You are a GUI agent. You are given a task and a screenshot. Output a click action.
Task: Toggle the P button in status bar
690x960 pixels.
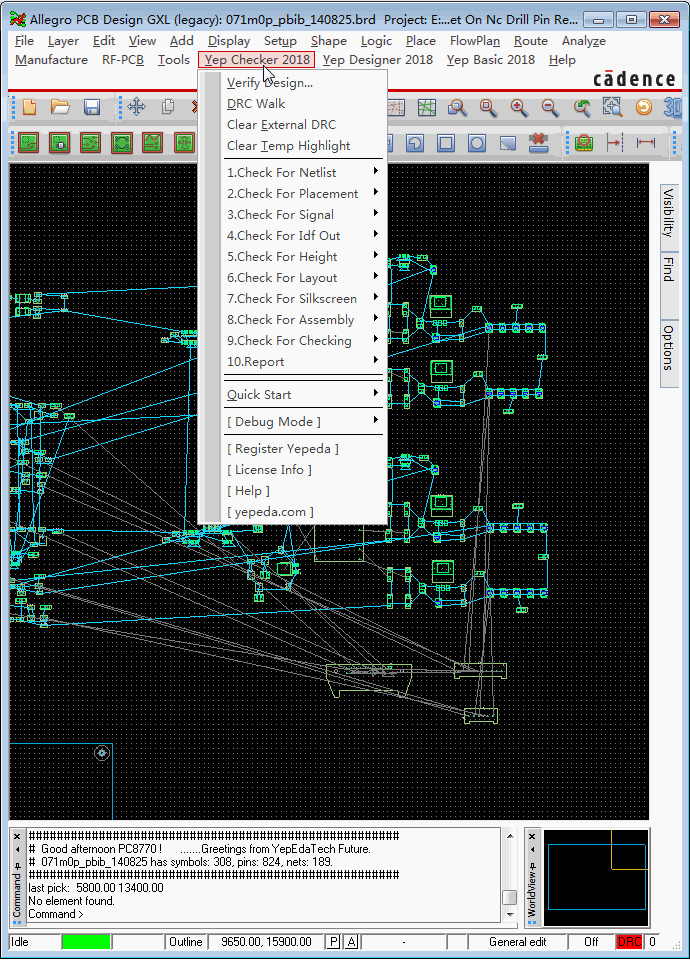tap(334, 942)
